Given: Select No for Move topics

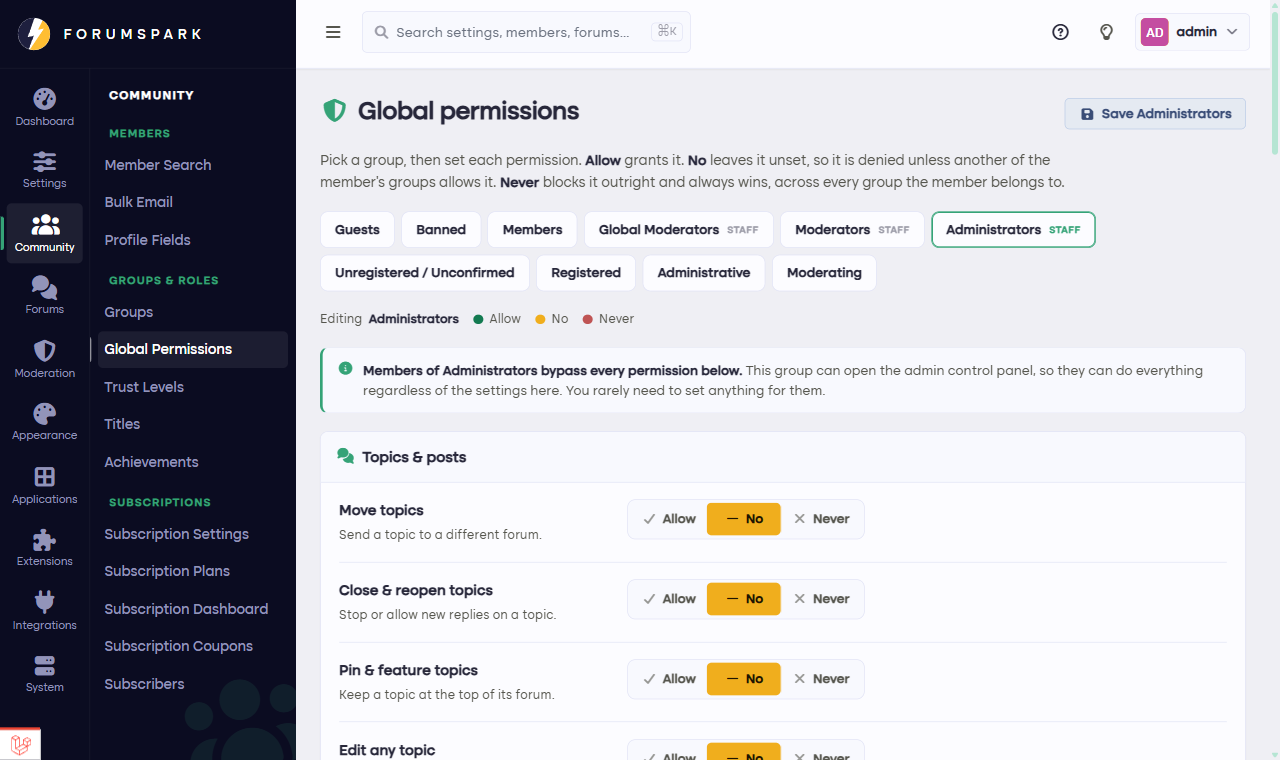Looking at the screenshot, I should point(744,519).
